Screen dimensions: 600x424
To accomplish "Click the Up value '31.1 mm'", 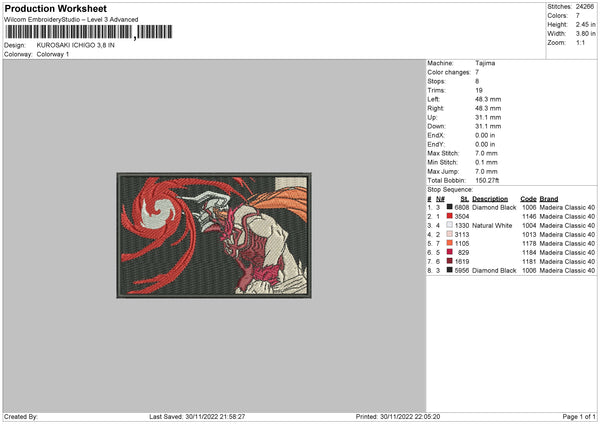I will point(488,117).
